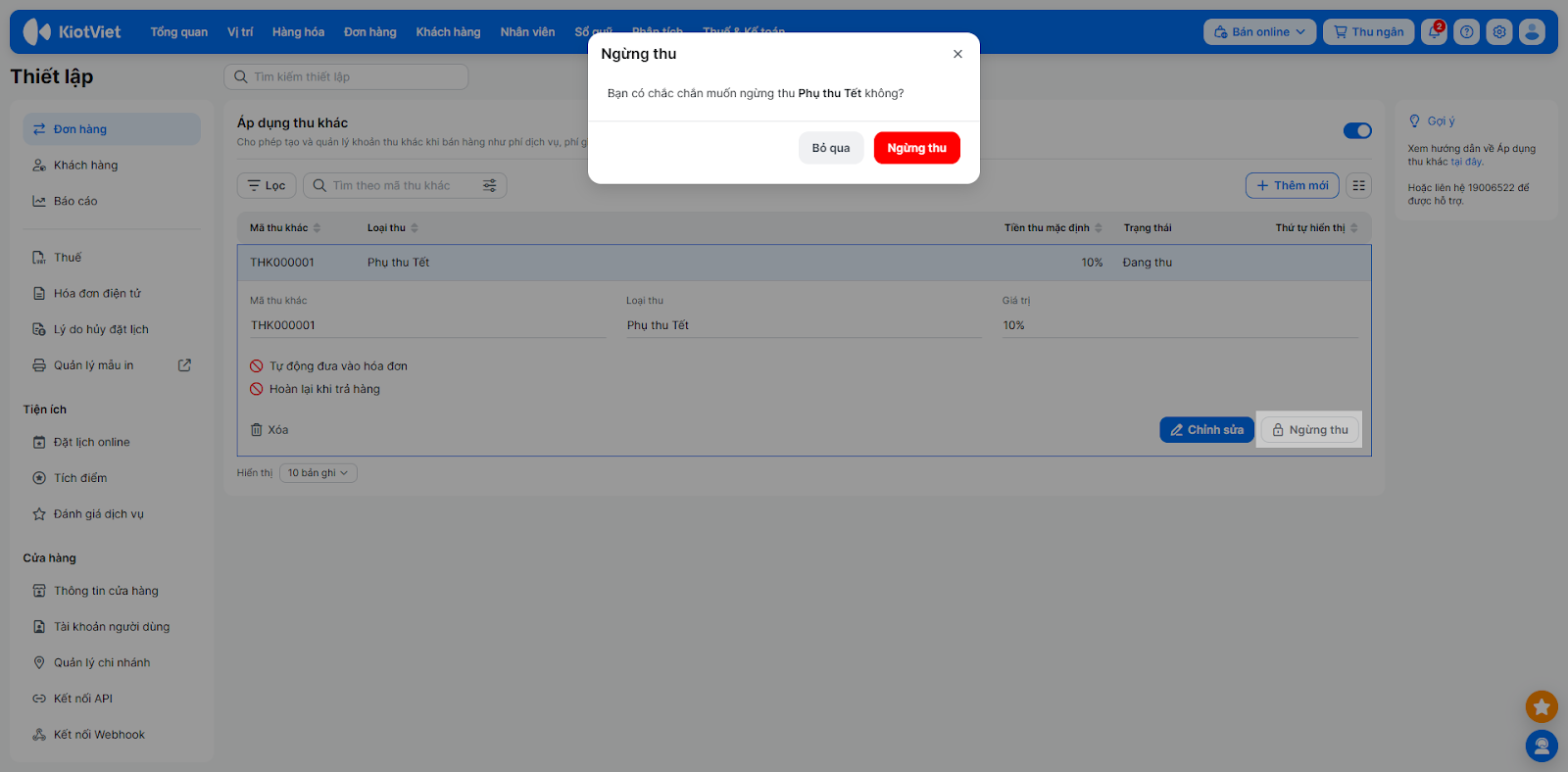This screenshot has height=772, width=1568.
Task: Open the Tổng quan menu
Action: (x=179, y=32)
